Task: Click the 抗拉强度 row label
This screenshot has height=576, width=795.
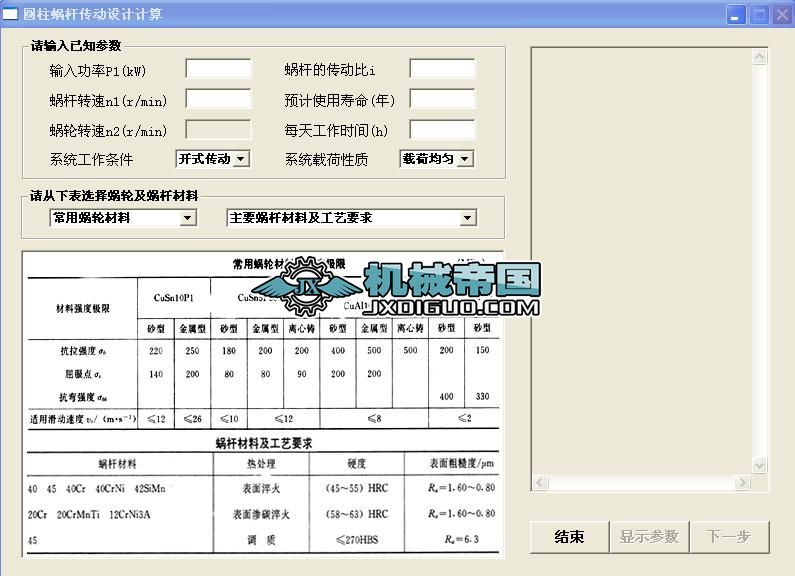Action: pyautogui.click(x=83, y=350)
